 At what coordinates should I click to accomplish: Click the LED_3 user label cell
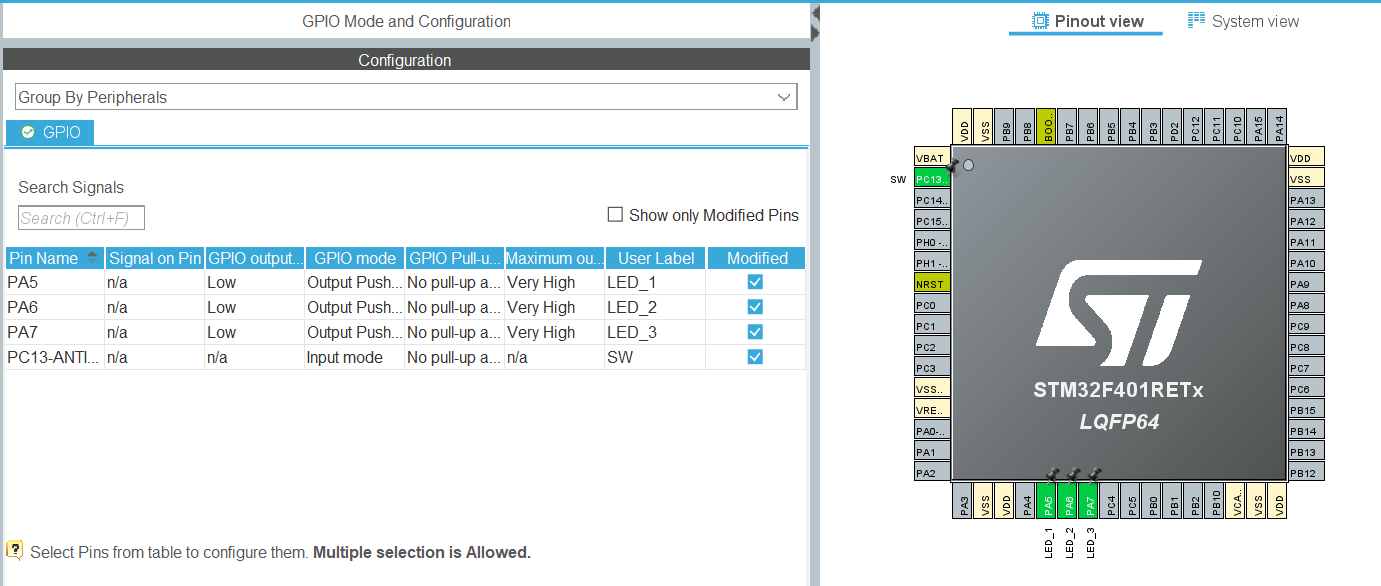click(655, 332)
